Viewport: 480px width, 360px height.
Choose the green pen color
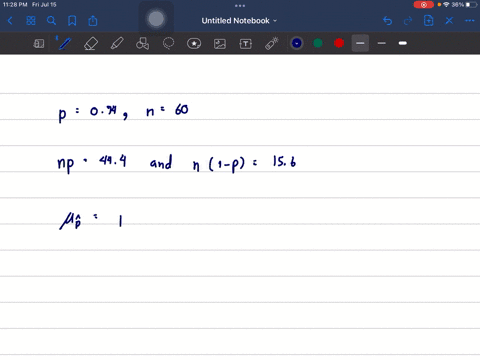[x=318, y=43]
